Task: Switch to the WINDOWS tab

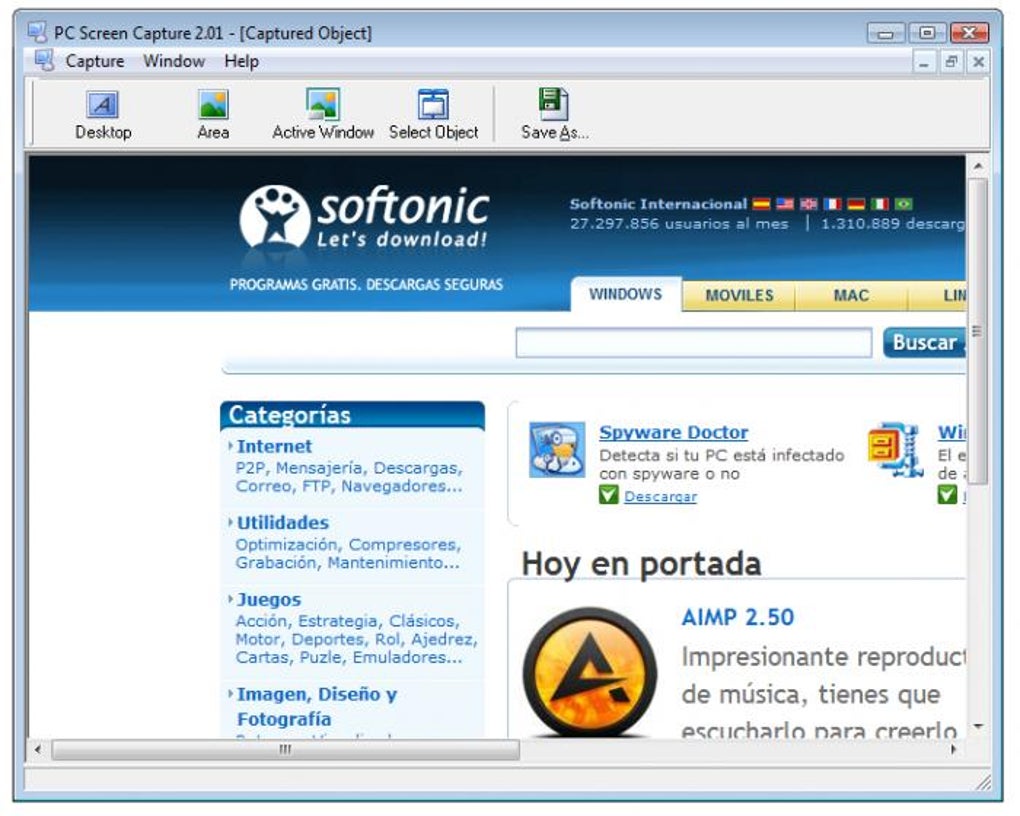Action: pos(626,294)
